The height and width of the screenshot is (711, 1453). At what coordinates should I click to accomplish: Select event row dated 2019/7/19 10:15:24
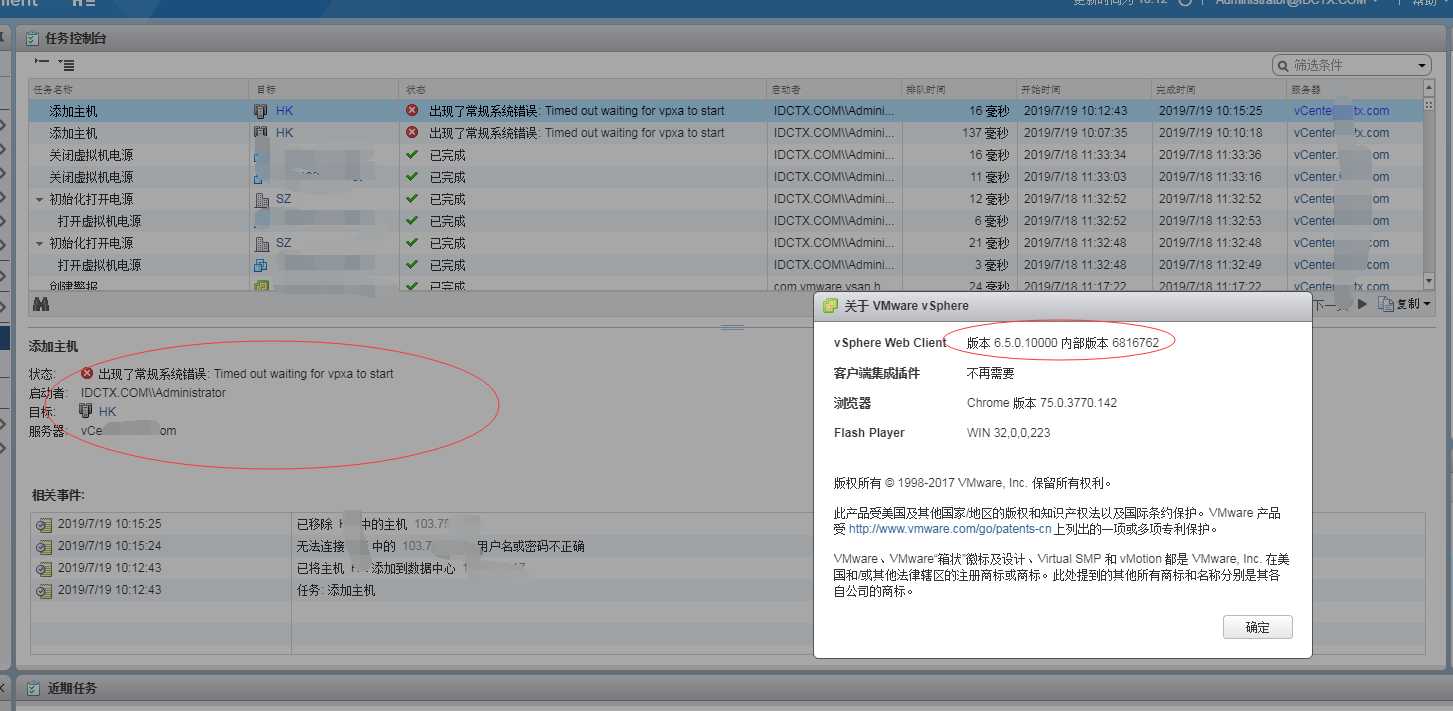727,546
